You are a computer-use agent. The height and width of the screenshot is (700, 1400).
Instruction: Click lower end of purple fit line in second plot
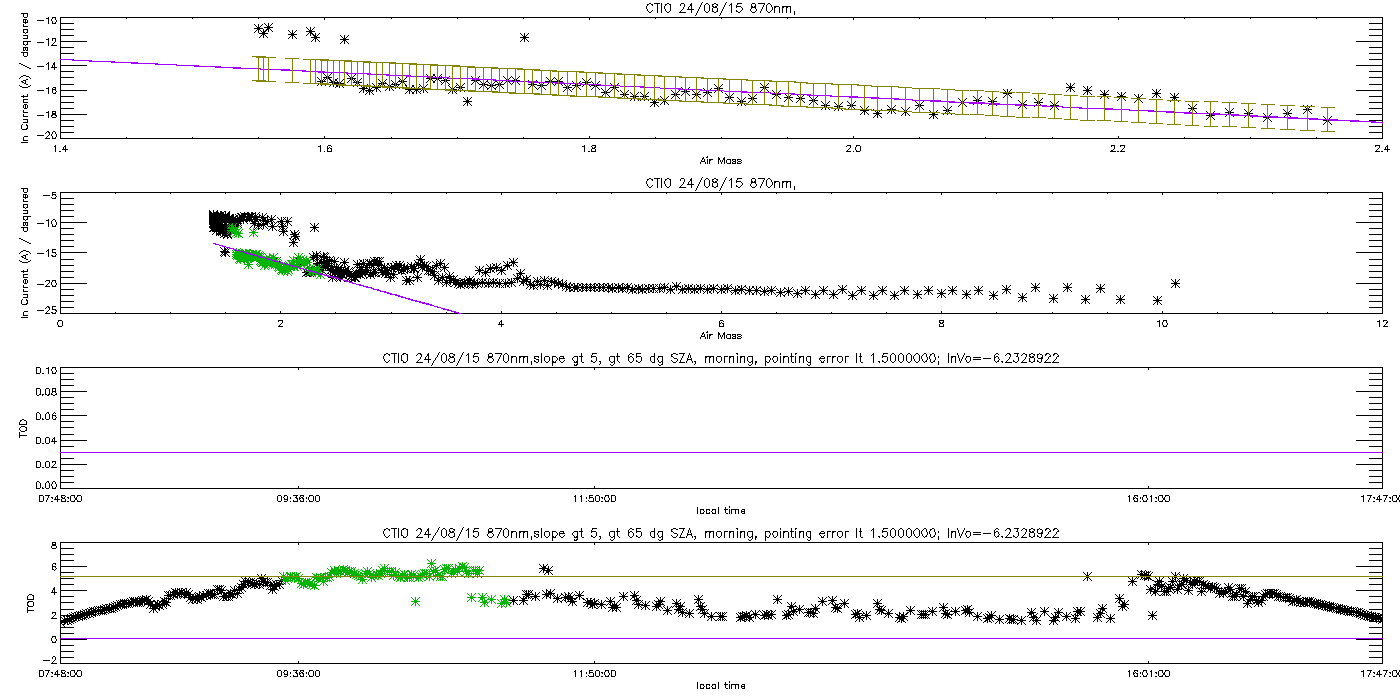click(x=458, y=312)
